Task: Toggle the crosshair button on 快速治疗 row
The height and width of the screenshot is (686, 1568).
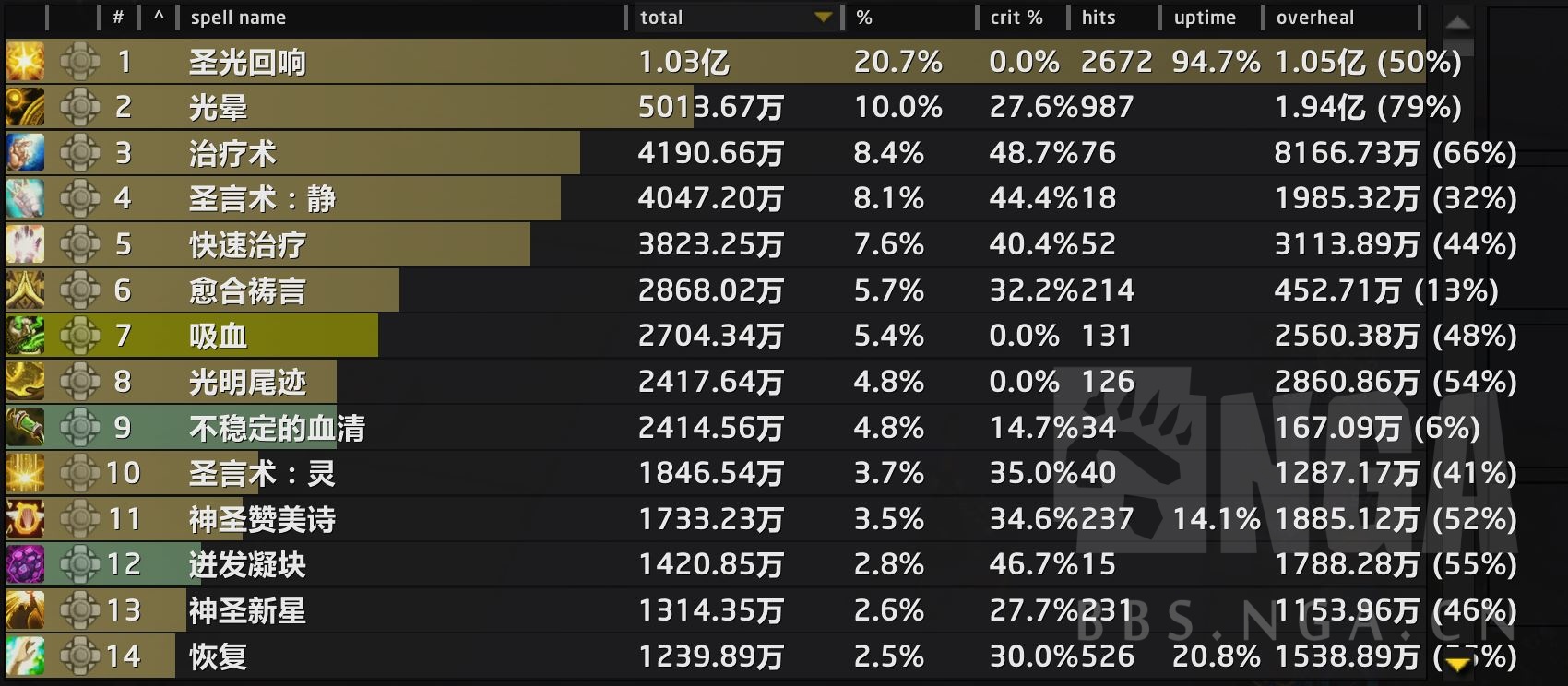Action: point(80,244)
